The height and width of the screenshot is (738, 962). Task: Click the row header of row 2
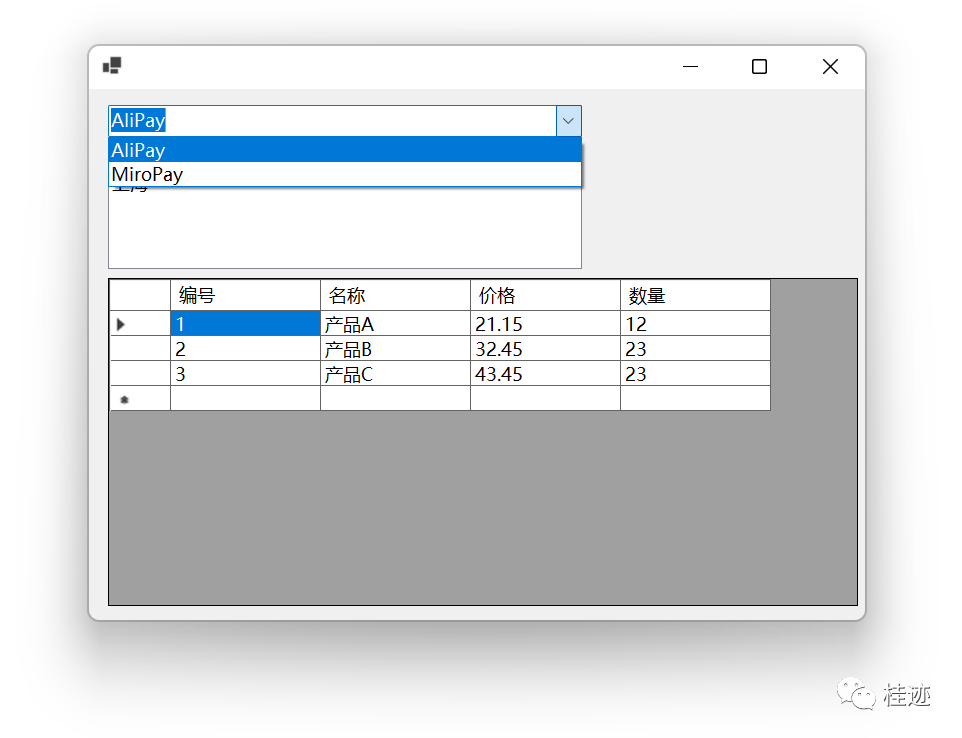[140, 349]
